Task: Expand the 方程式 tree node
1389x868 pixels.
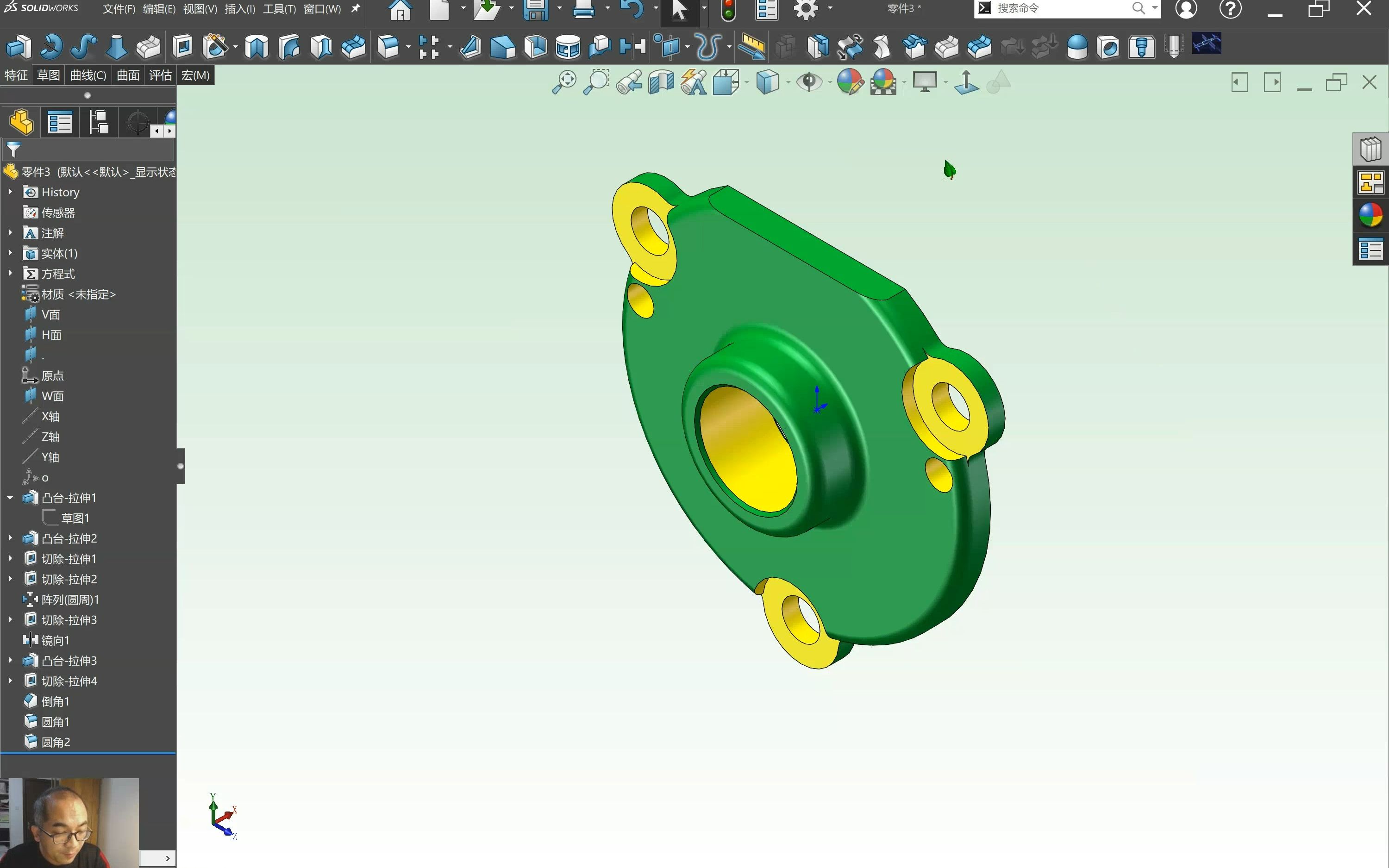Action: [10, 273]
